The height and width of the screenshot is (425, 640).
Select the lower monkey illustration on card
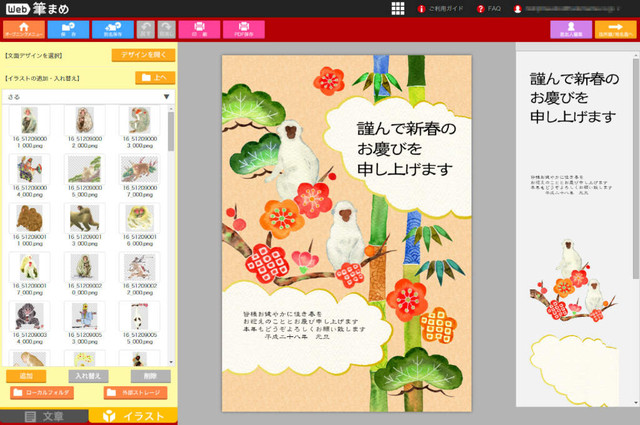tap(345, 233)
